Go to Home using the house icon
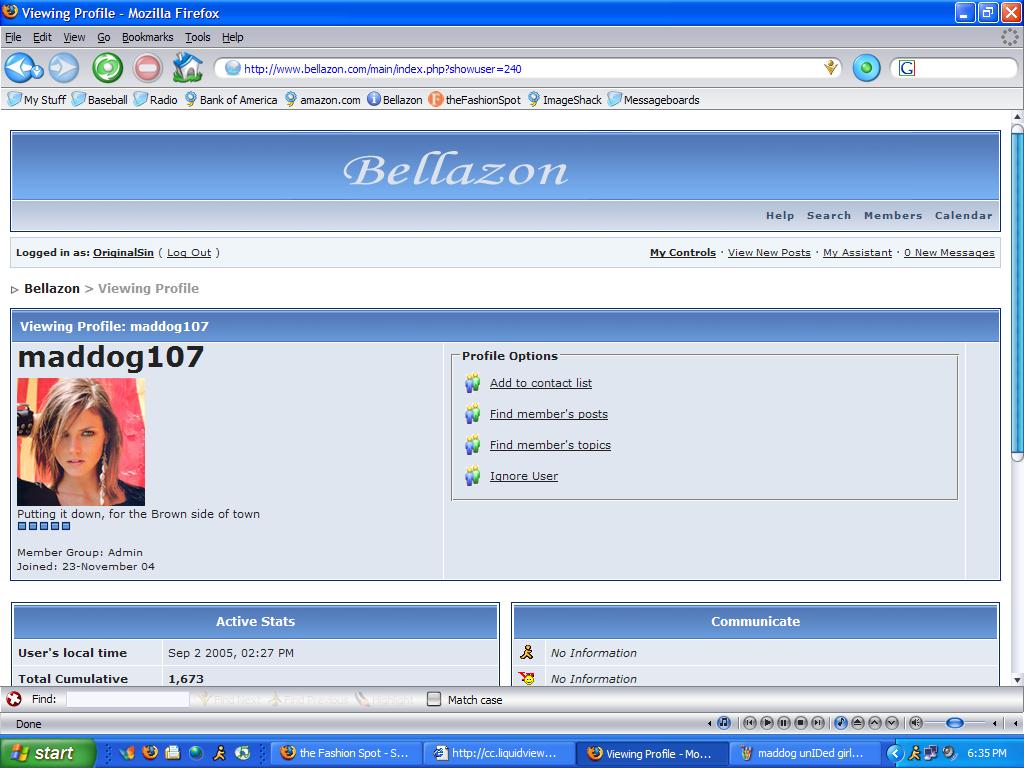Image resolution: width=1024 pixels, height=768 pixels. tap(187, 68)
